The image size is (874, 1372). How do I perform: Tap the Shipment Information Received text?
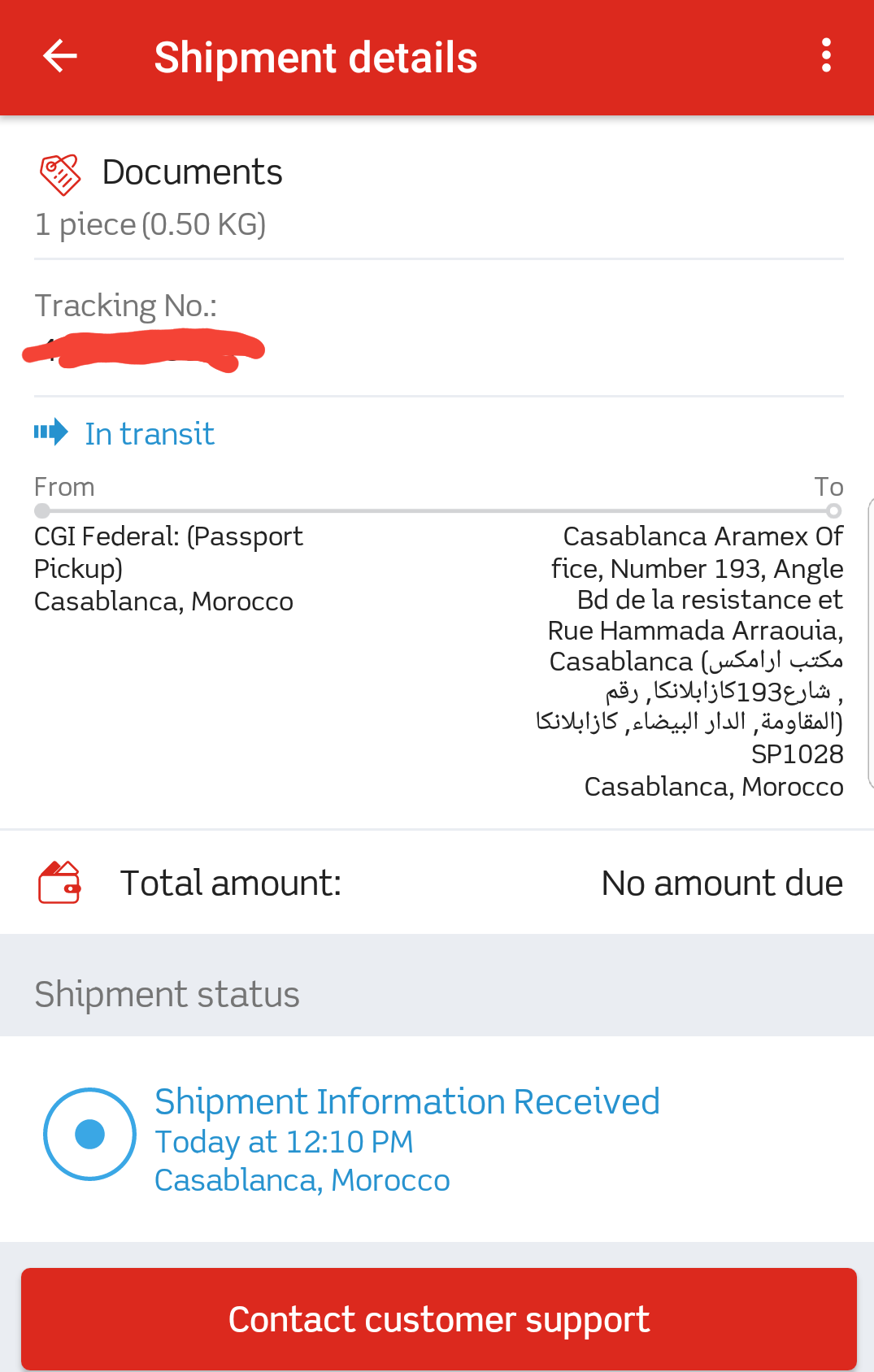tap(407, 1102)
